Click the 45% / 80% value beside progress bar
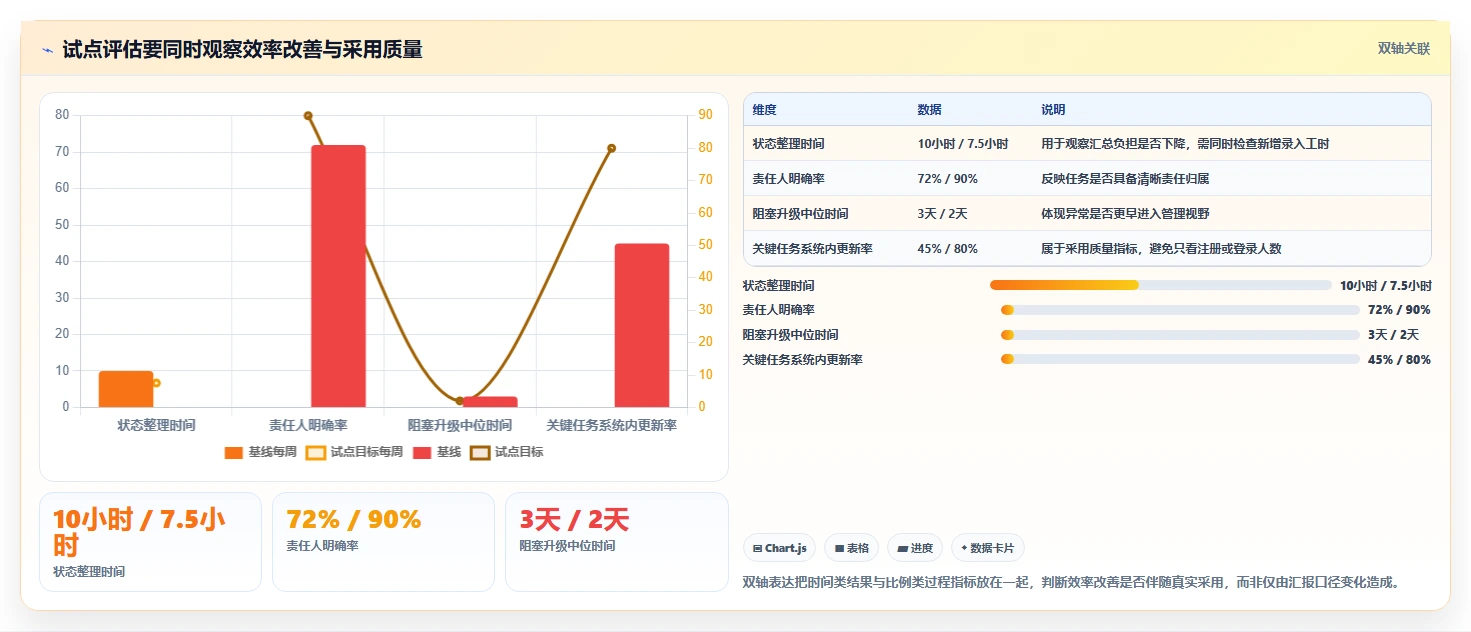This screenshot has width=1471, height=632. (x=1399, y=359)
